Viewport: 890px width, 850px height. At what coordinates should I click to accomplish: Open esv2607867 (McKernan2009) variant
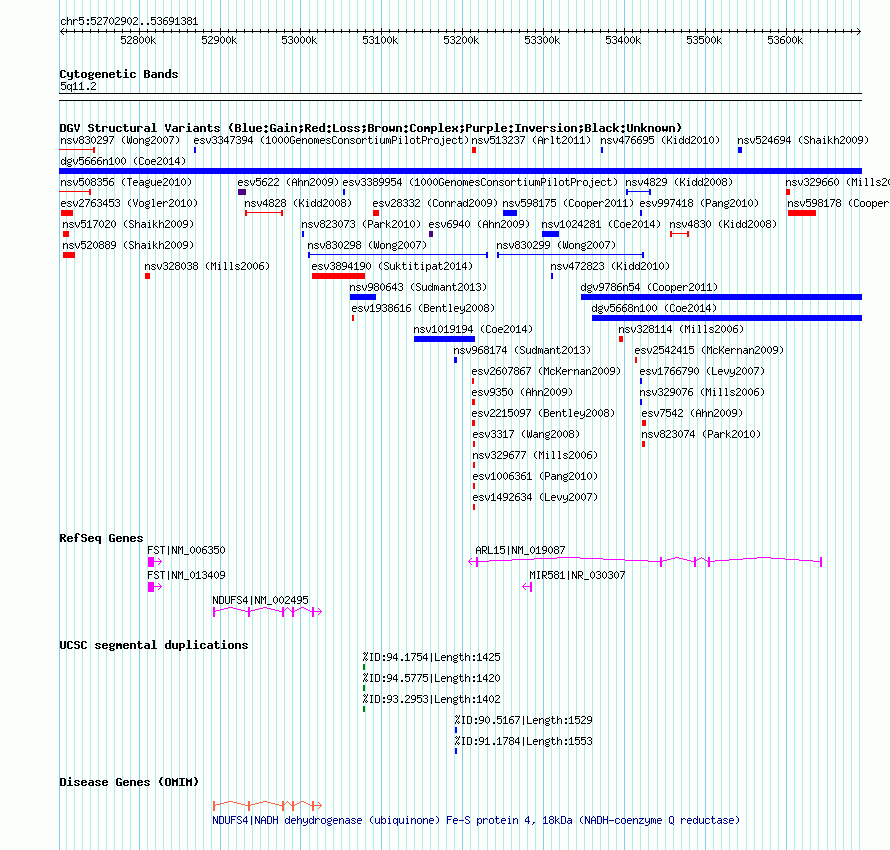click(x=546, y=371)
